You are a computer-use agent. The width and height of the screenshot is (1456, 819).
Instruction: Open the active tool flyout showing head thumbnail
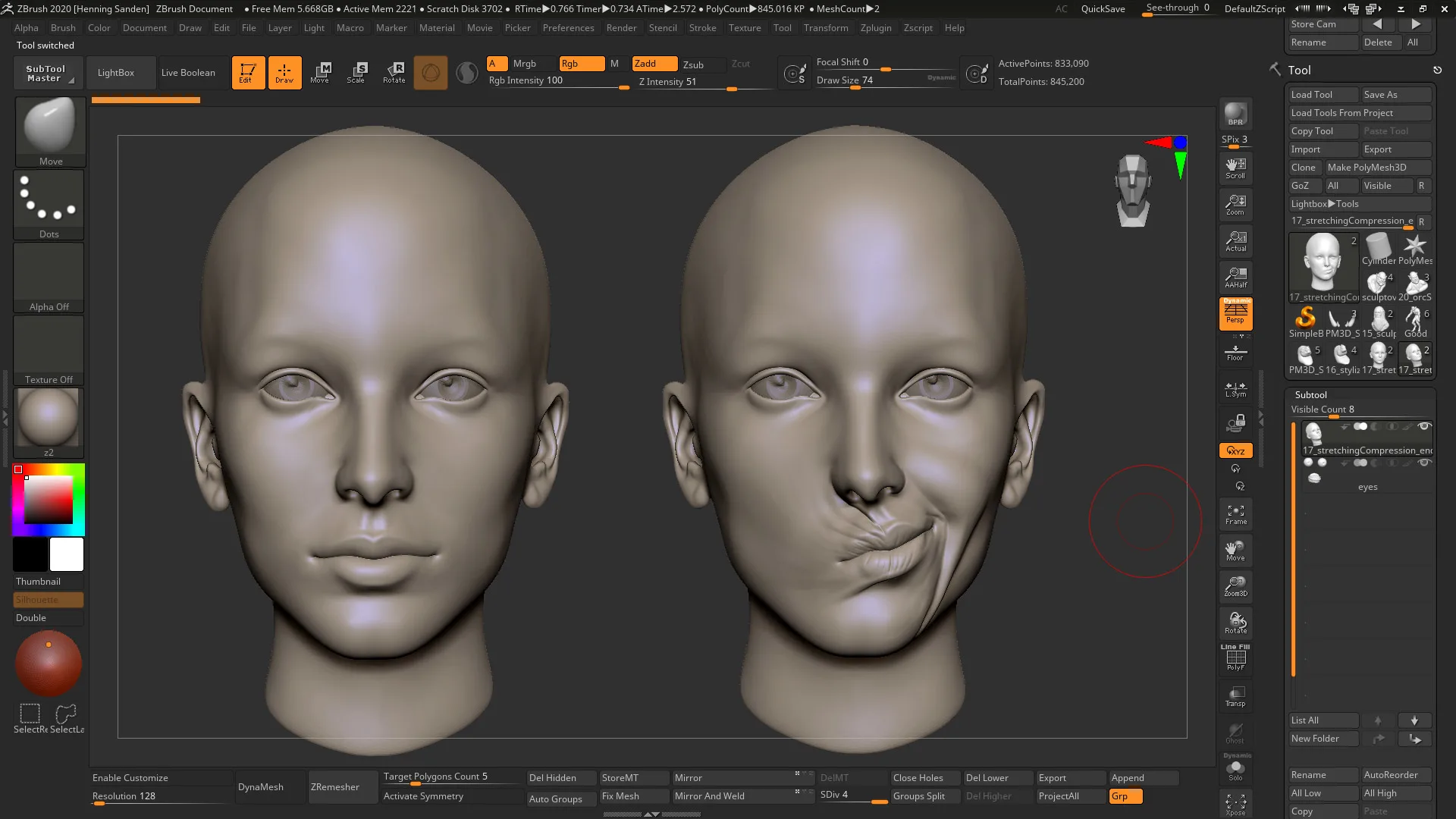coord(1323,264)
